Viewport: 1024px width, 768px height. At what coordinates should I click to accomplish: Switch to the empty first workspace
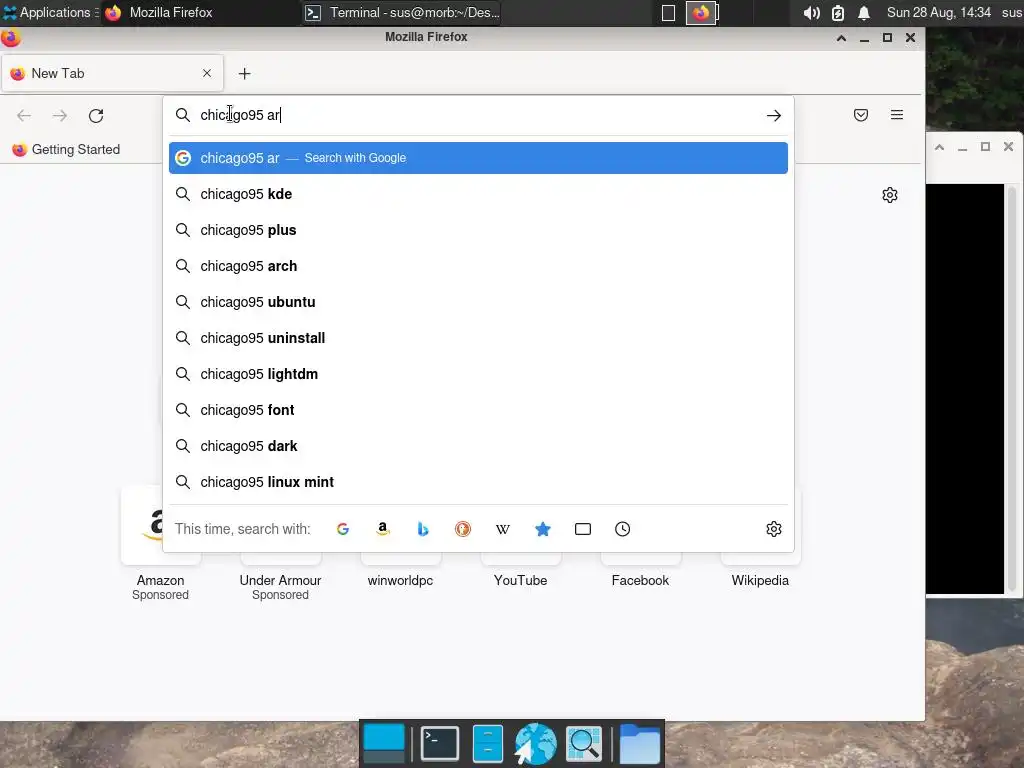click(668, 13)
